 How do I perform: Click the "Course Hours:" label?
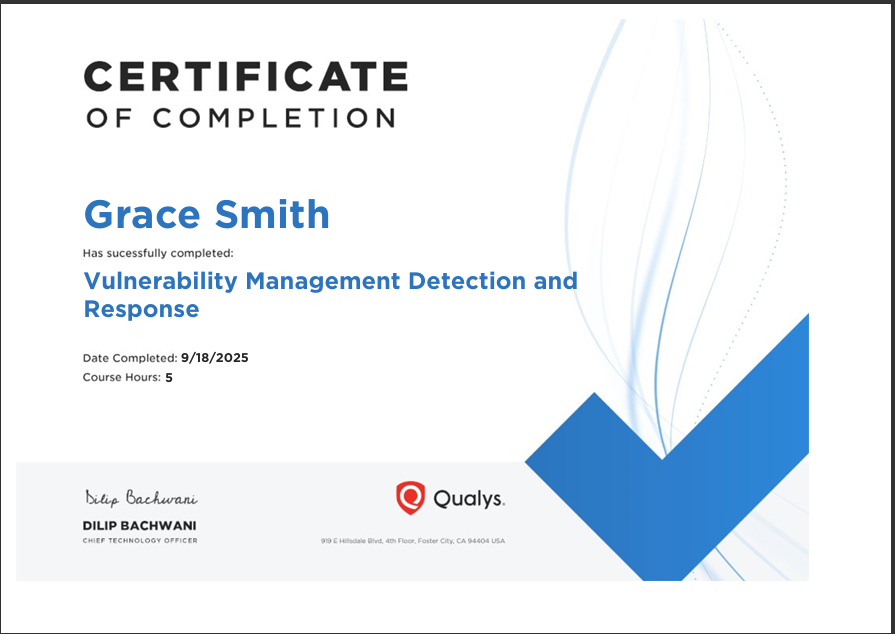pos(122,377)
